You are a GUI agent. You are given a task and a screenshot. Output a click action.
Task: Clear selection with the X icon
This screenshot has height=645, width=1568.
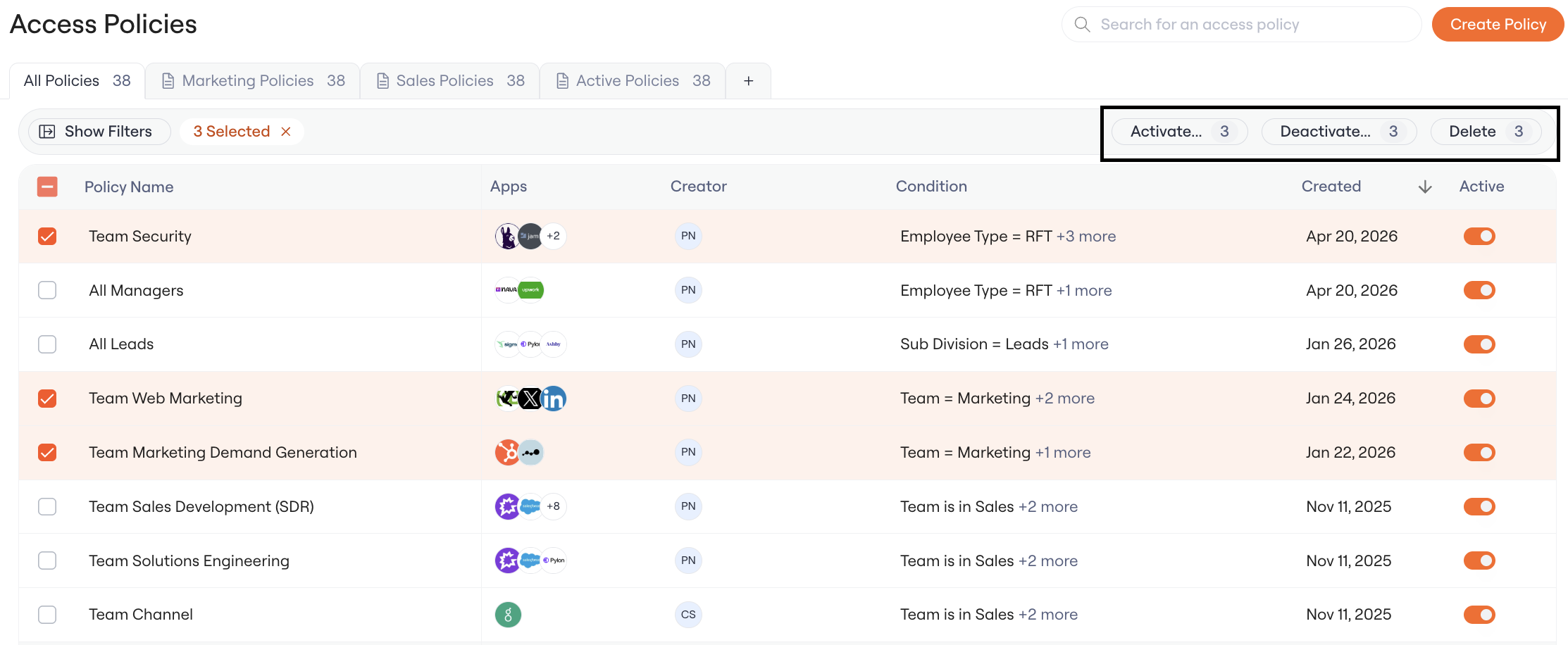pyautogui.click(x=286, y=132)
